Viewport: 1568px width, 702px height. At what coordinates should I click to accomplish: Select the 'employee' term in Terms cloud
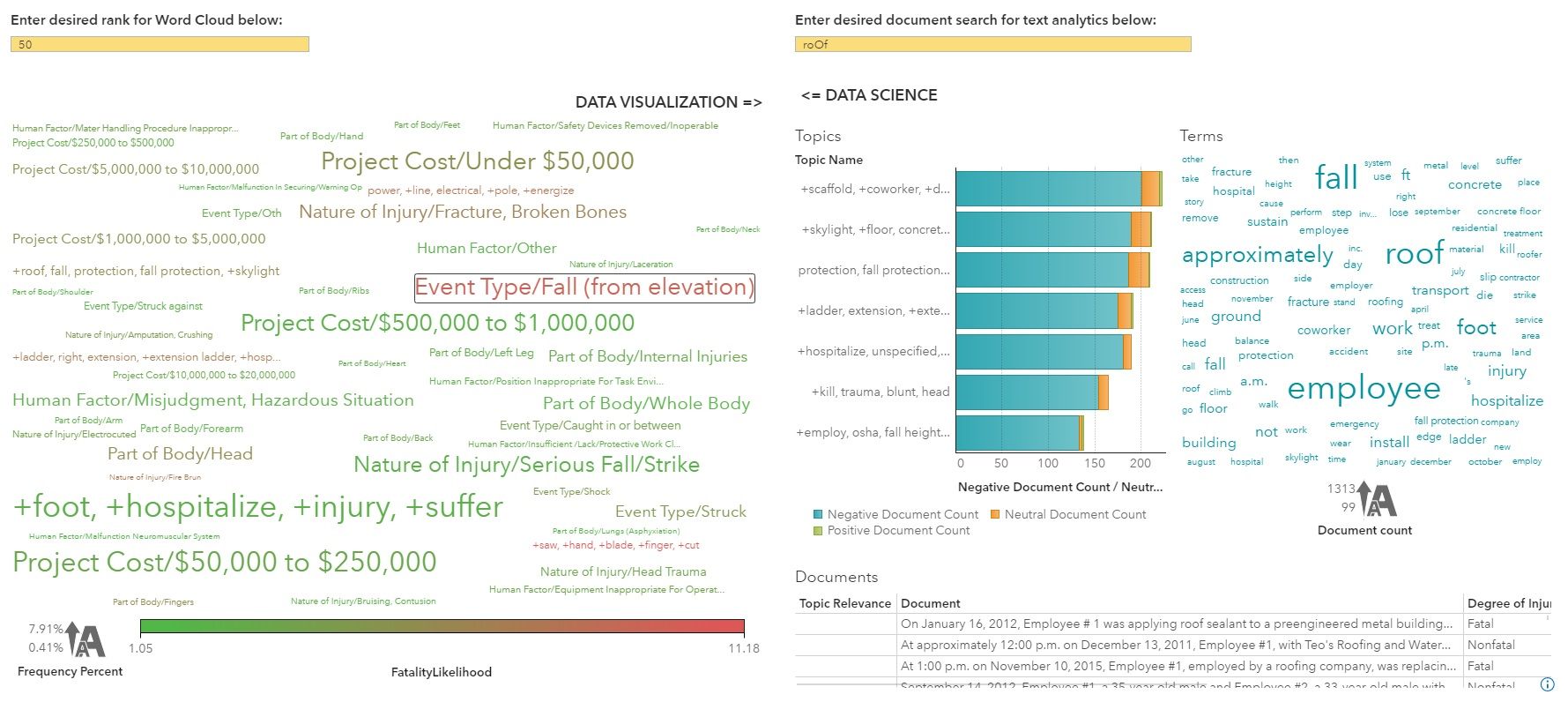1364,388
